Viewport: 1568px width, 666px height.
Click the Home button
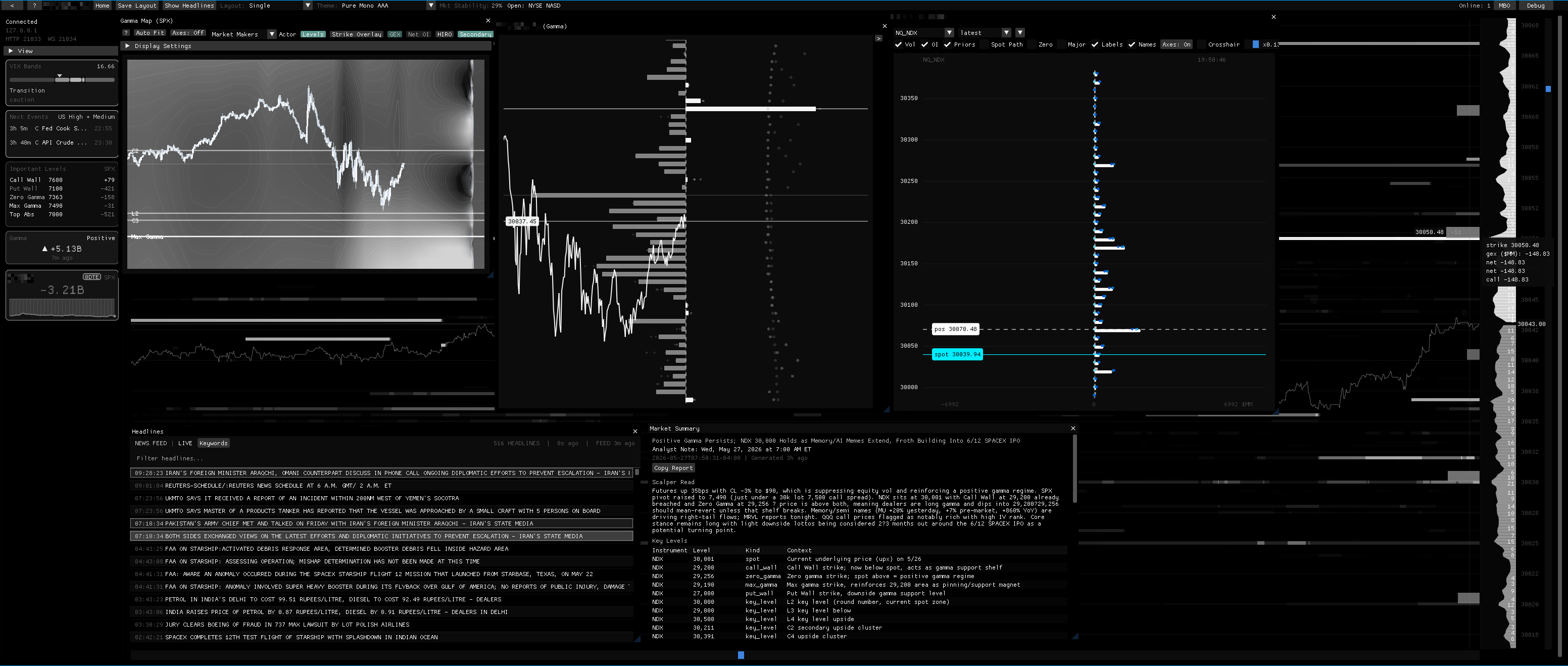[102, 6]
